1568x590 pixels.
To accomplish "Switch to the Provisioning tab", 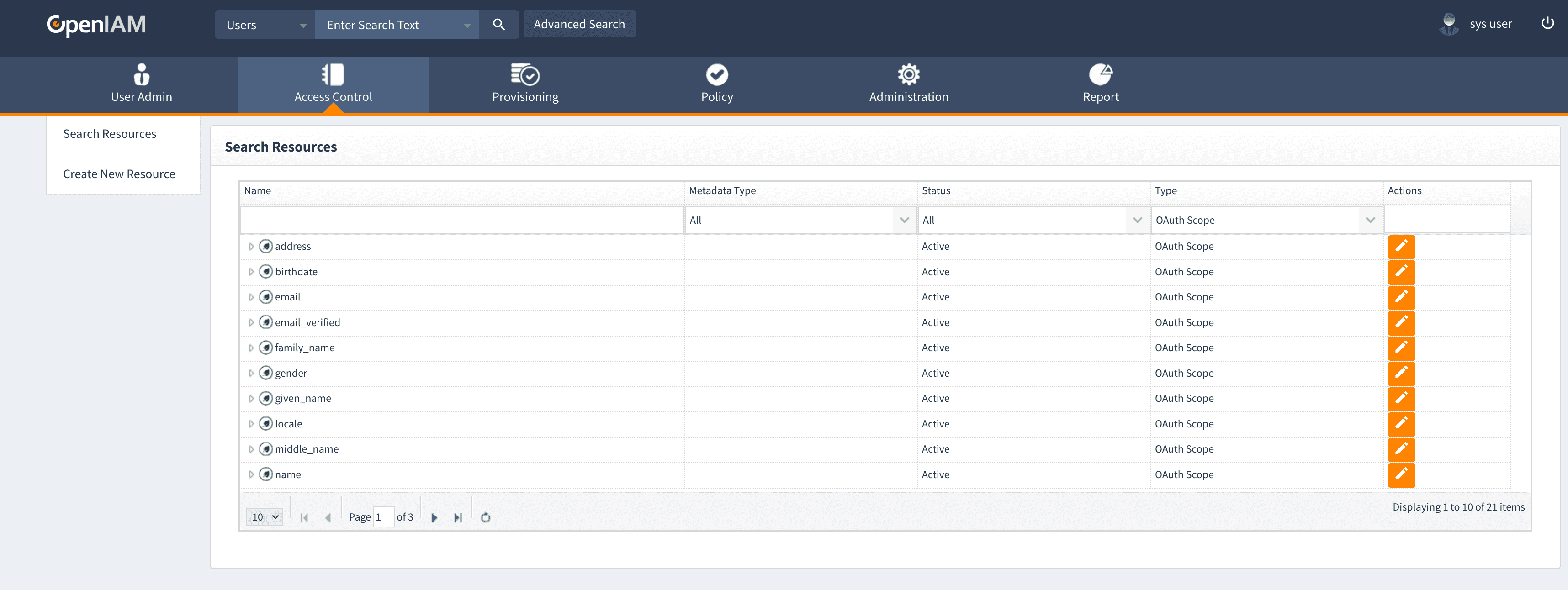I will point(524,84).
